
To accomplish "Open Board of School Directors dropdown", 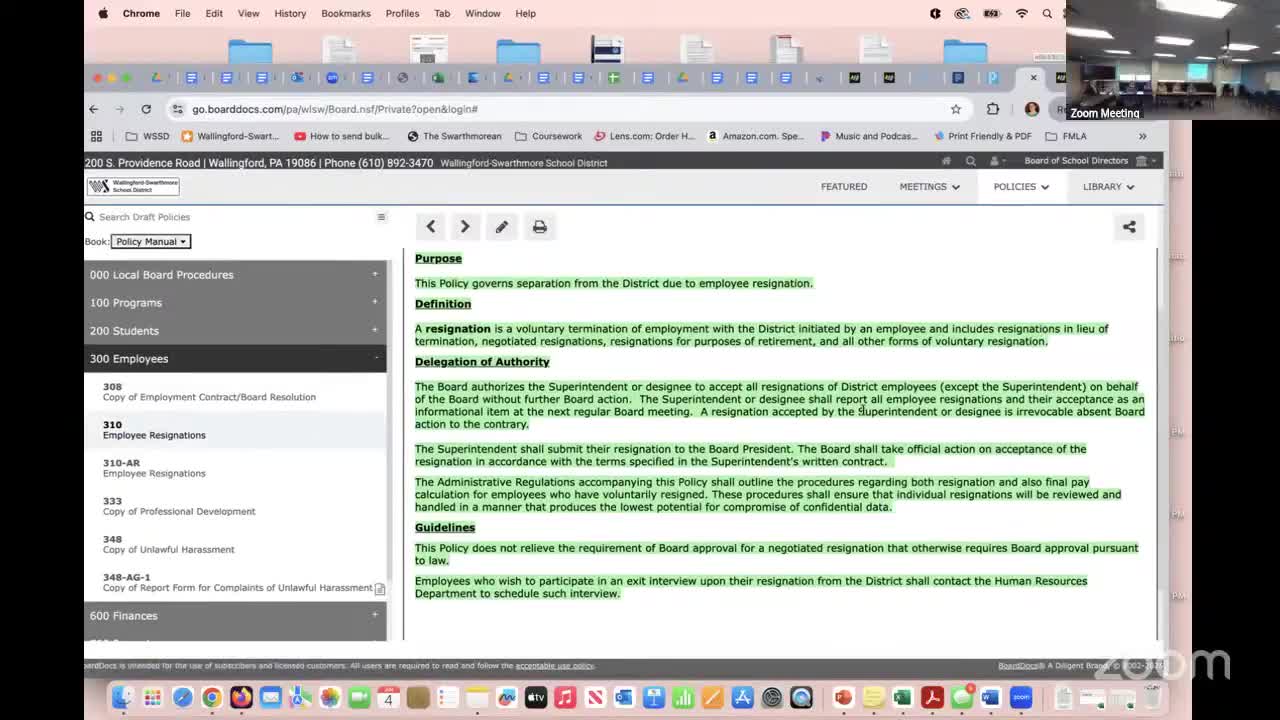I will coord(1090,161).
